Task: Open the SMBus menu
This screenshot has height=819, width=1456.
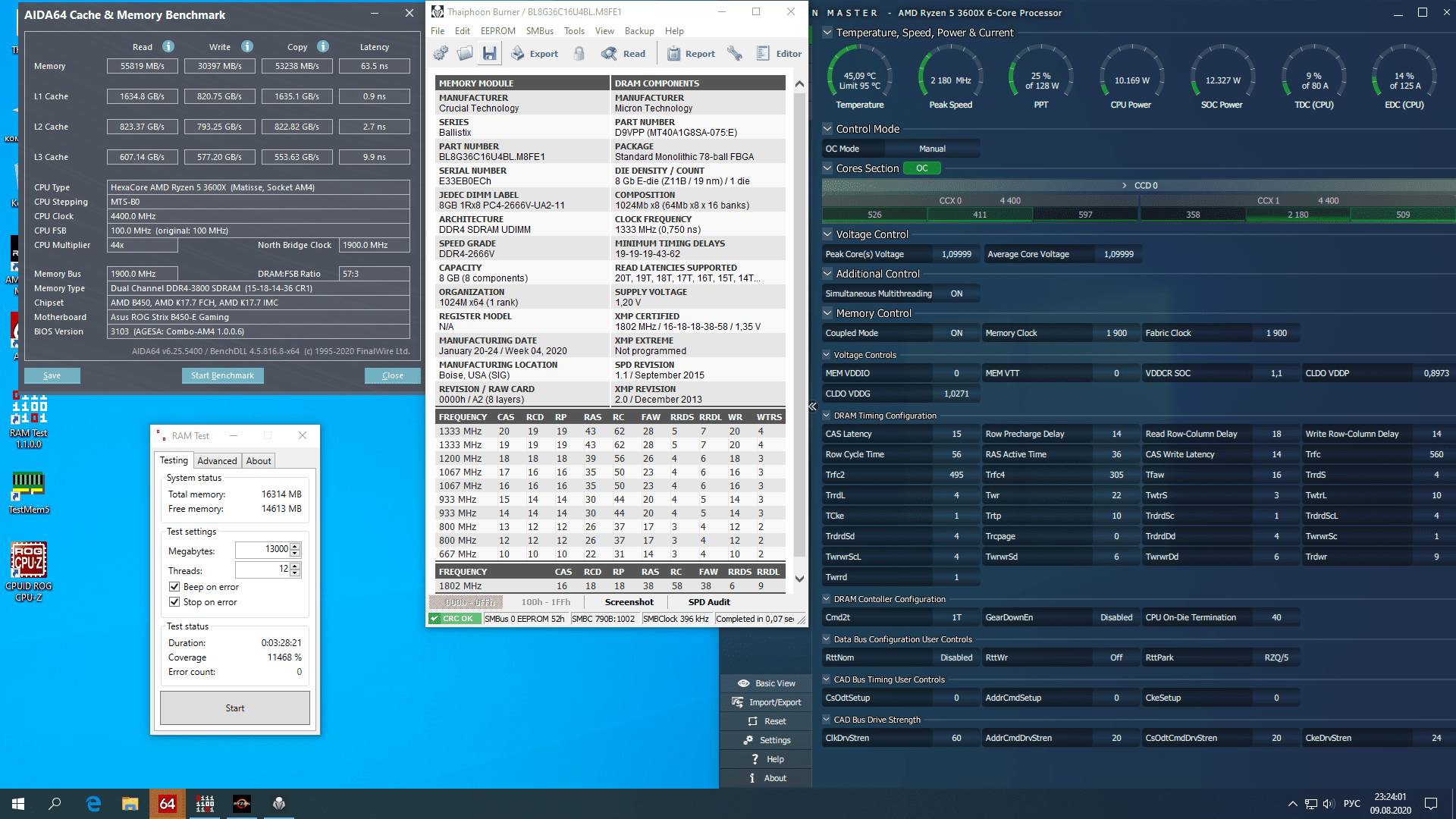Action: coord(540,31)
